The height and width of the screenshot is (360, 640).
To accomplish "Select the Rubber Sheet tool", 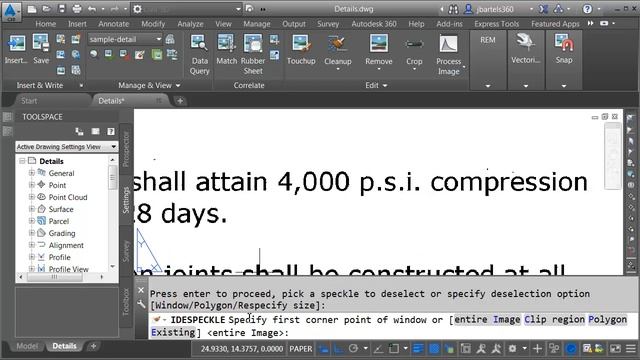I will point(253,54).
